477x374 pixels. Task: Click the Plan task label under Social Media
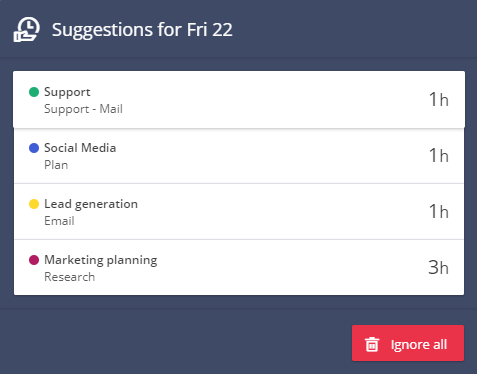tap(56, 165)
